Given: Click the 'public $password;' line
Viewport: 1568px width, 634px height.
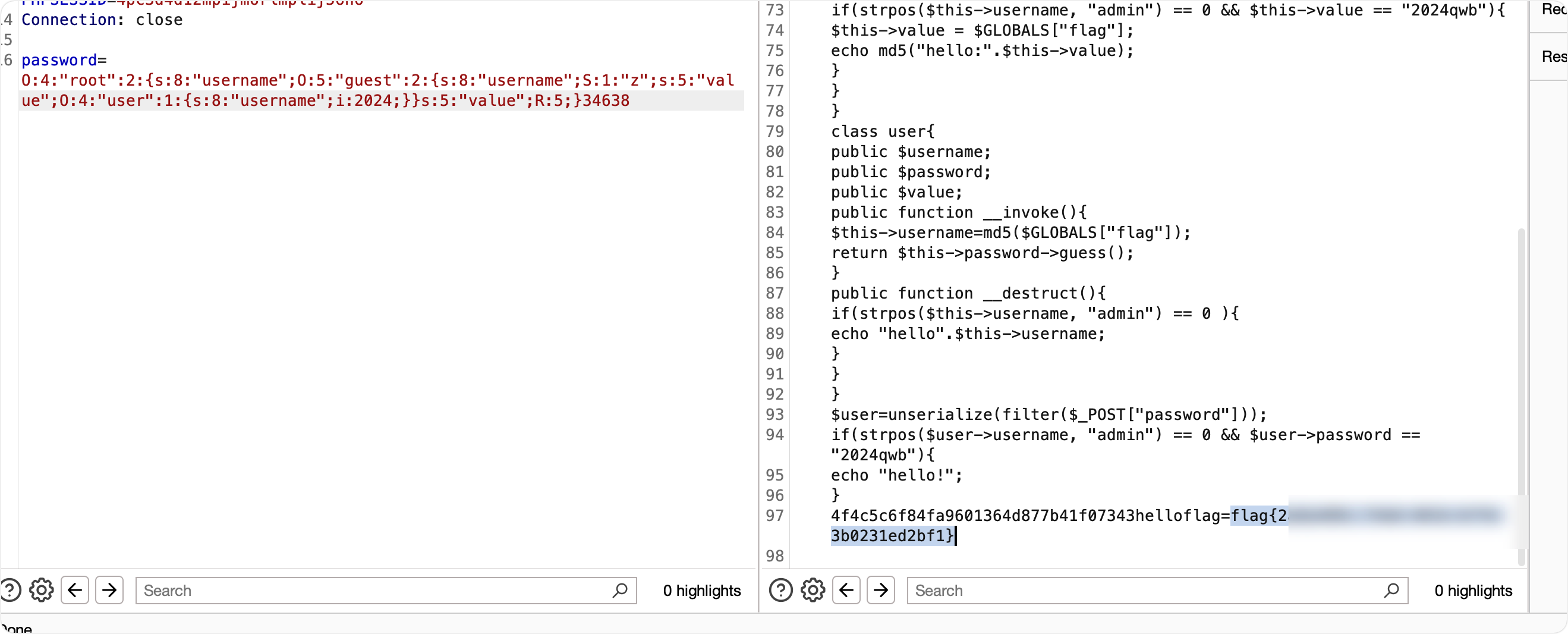Looking at the screenshot, I should (911, 172).
